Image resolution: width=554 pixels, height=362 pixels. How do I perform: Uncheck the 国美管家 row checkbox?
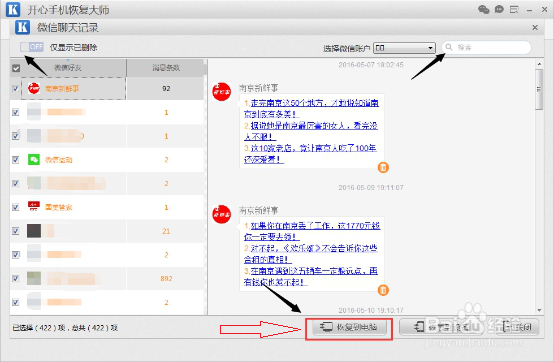tap(16, 207)
